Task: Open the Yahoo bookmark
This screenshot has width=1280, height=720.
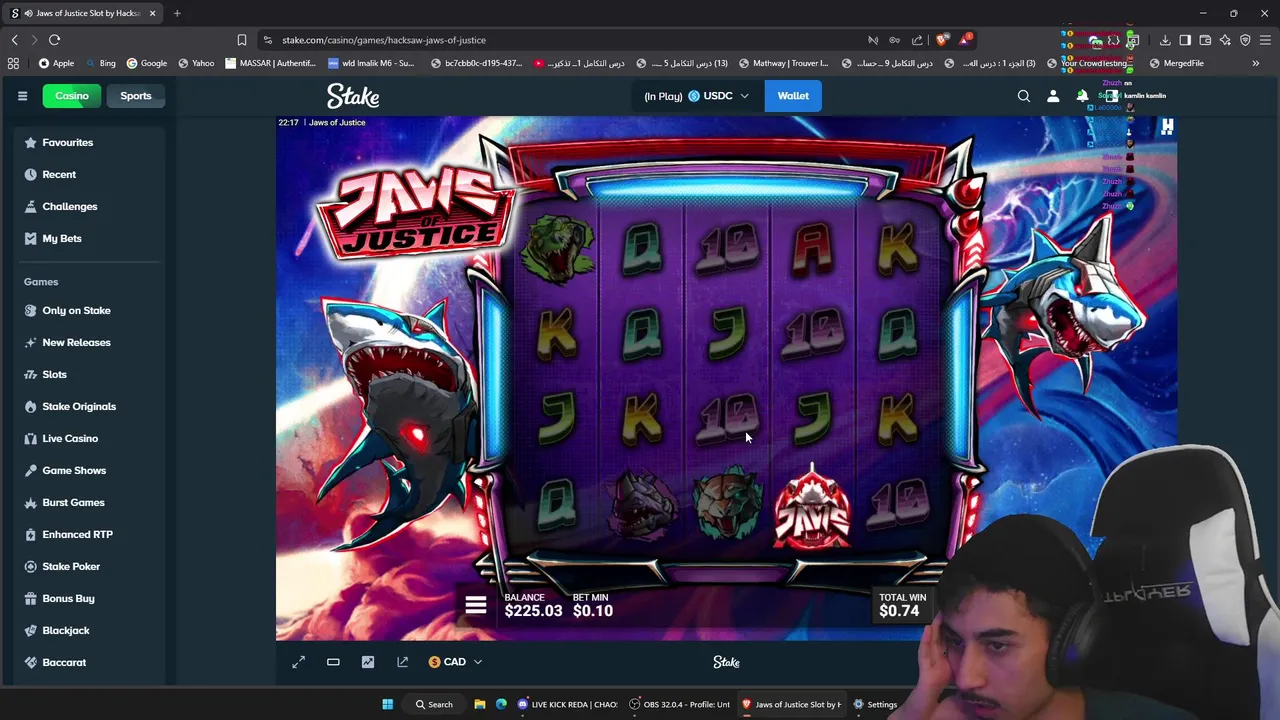Action: pyautogui.click(x=195, y=63)
